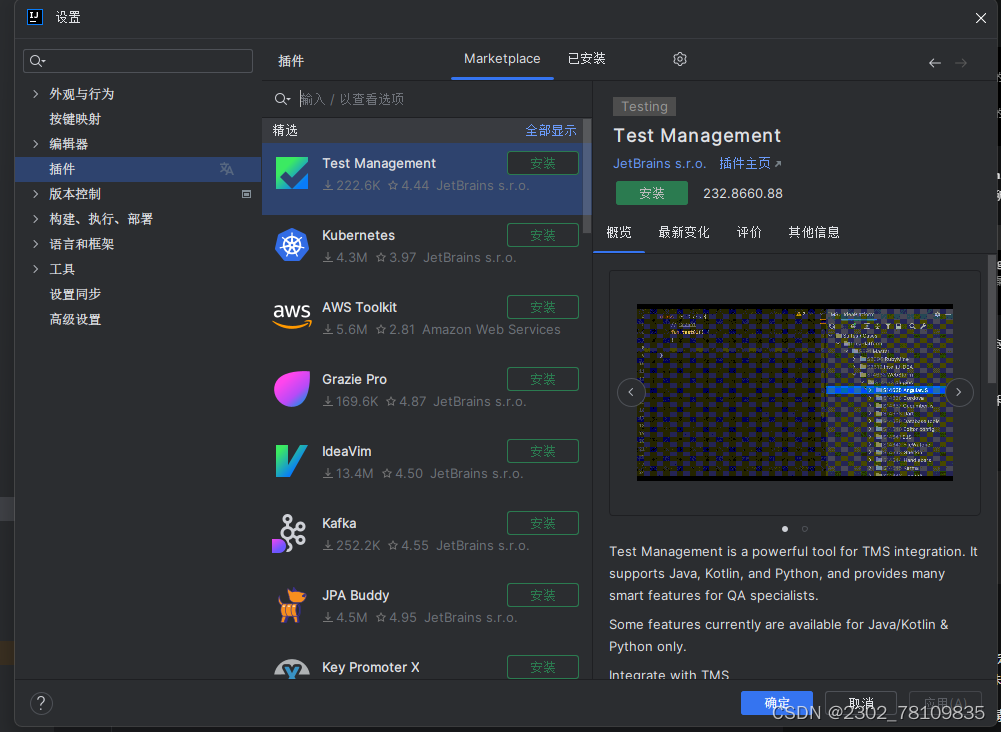Click the project-level icon beside 版本控制

point(246,194)
